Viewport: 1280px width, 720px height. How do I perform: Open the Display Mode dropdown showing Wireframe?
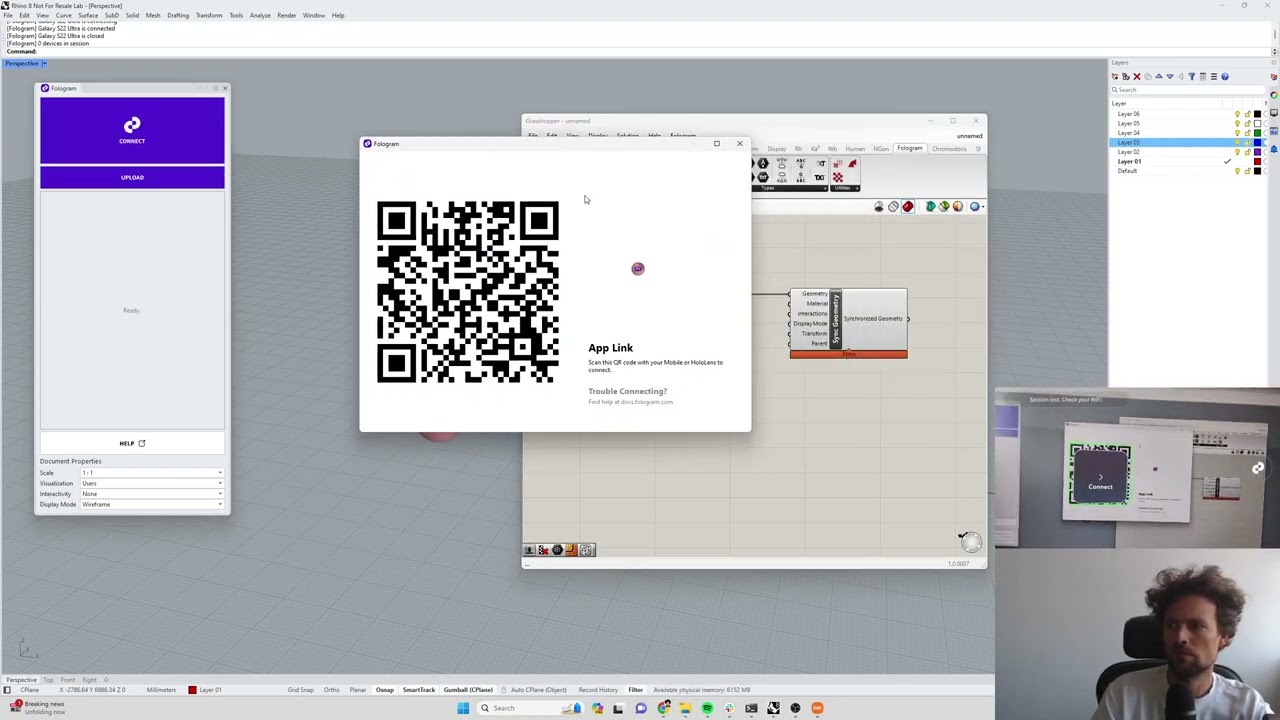[x=152, y=505]
